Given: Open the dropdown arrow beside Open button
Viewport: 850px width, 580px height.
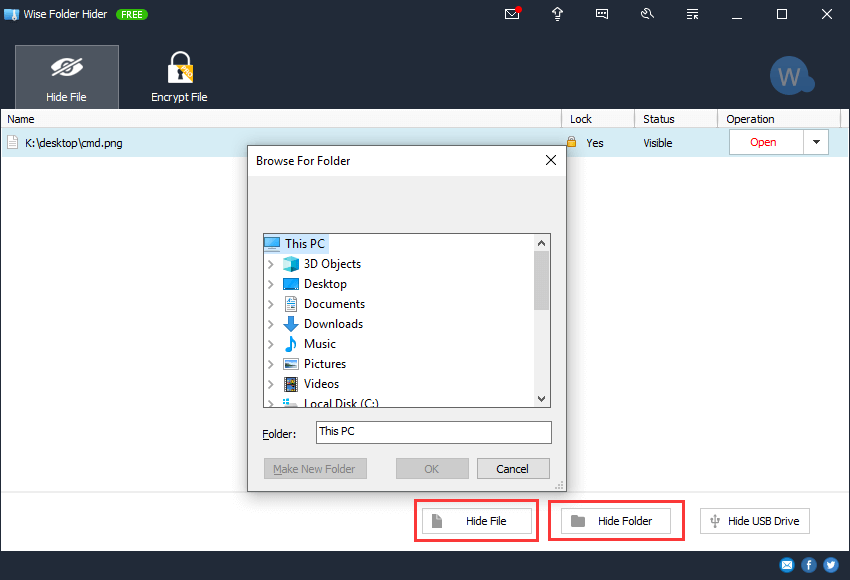Looking at the screenshot, I should pyautogui.click(x=816, y=142).
